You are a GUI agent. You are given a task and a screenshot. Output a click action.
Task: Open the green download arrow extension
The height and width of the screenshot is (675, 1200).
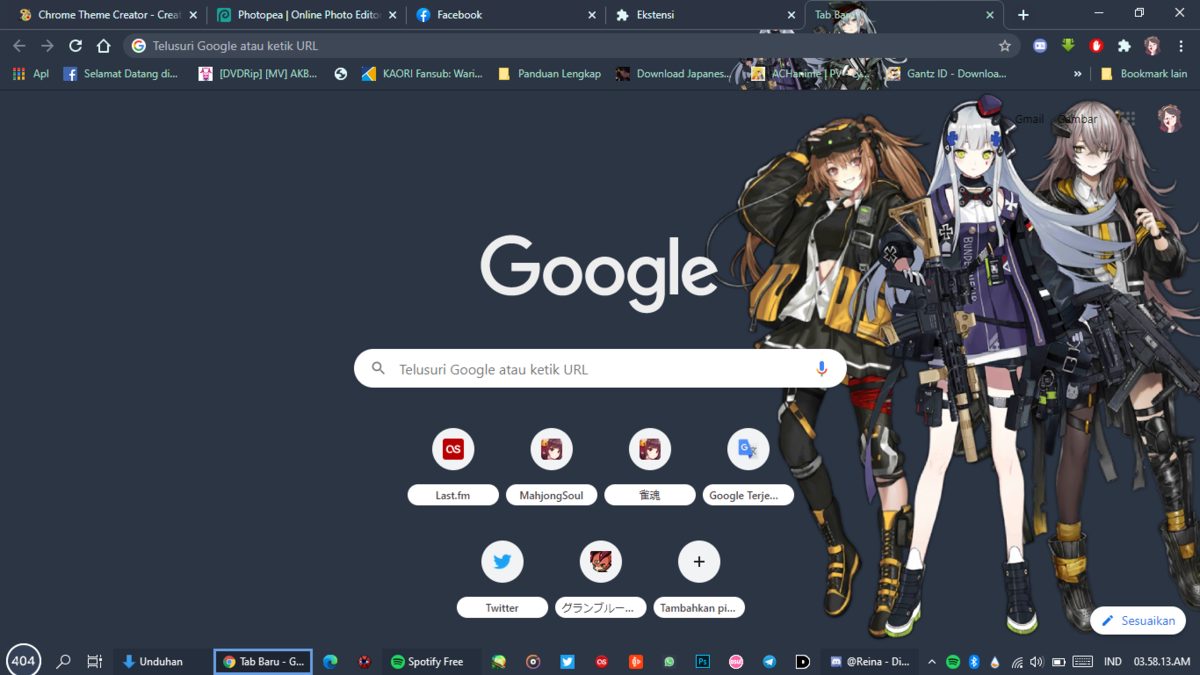click(x=1068, y=46)
